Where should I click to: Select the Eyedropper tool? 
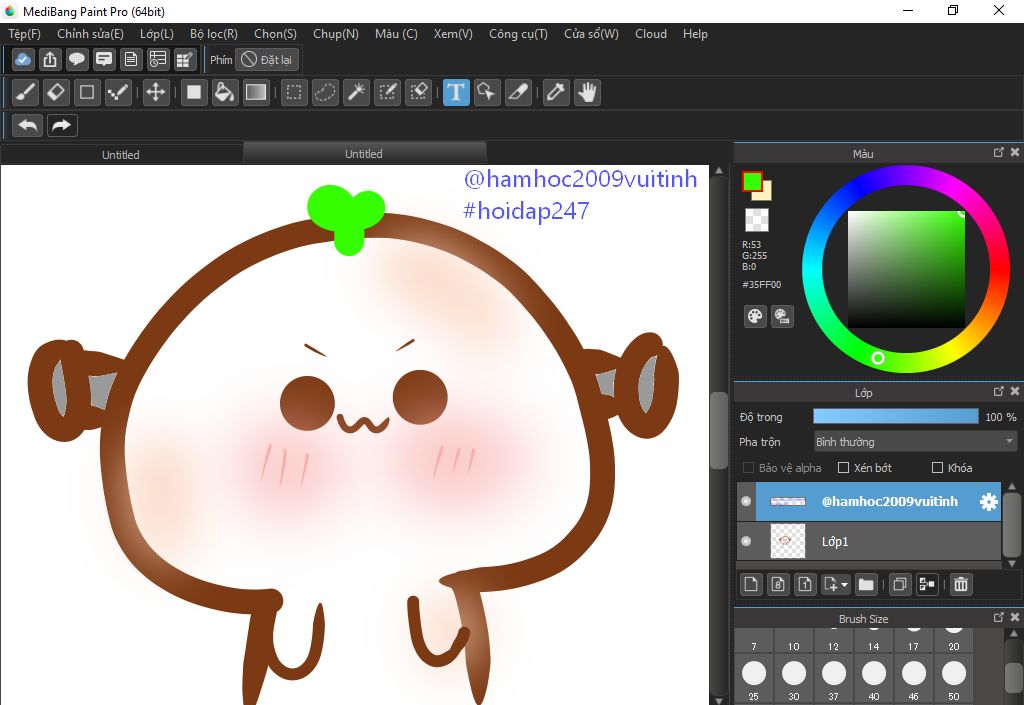click(556, 92)
